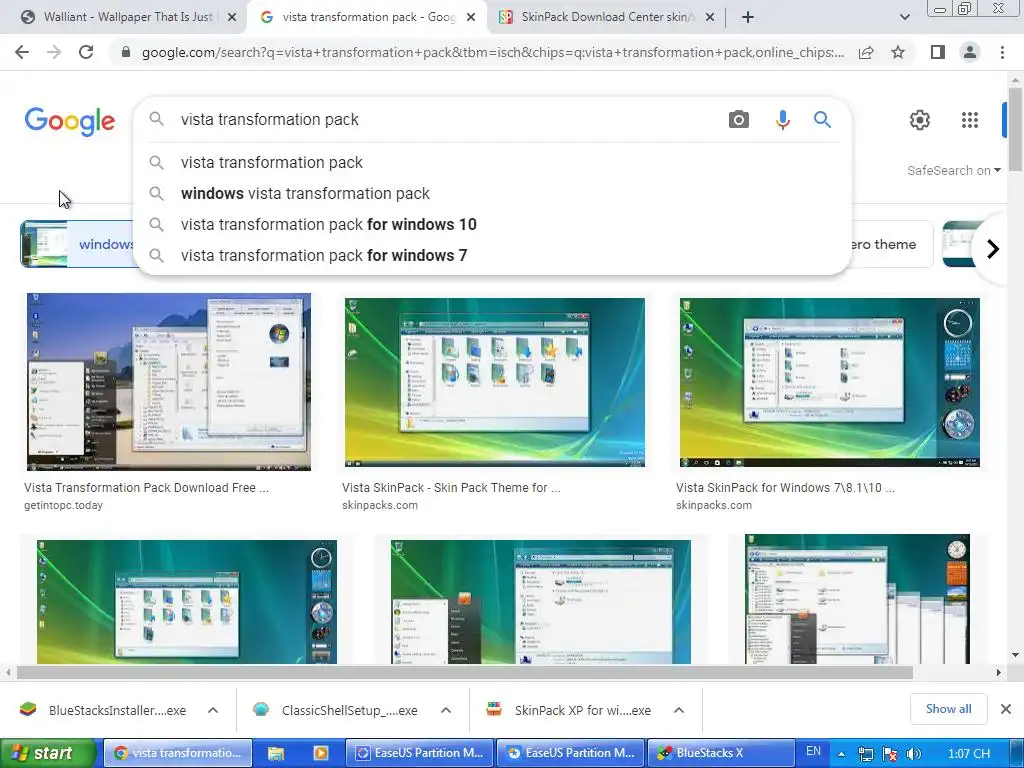
Task: Switch to first EaseUS Partition taskbar window
Action: [419, 753]
